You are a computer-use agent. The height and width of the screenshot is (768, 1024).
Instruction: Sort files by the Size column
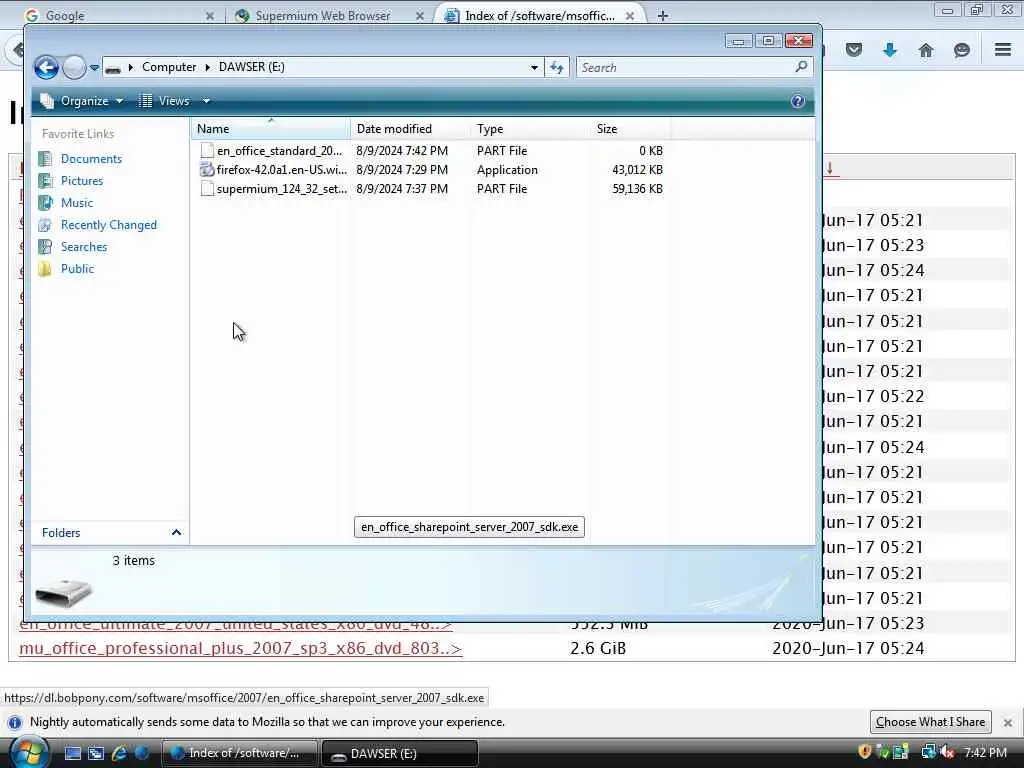(x=630, y=129)
